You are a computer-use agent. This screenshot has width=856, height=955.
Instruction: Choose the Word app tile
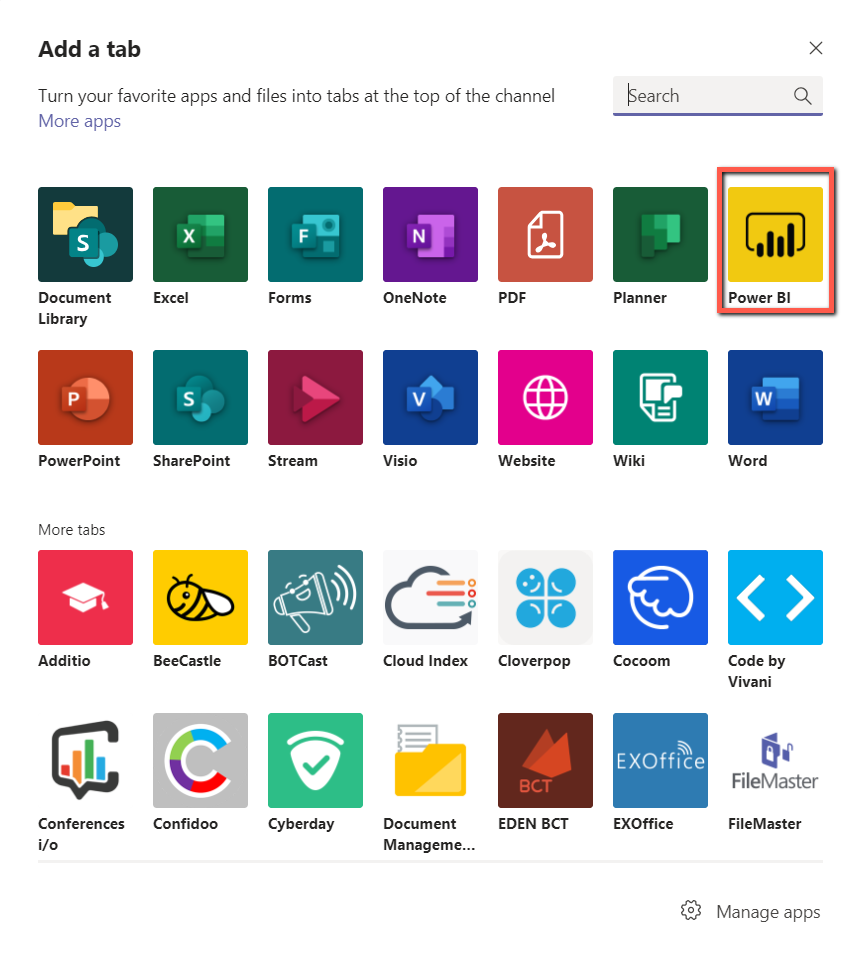[x=776, y=397]
